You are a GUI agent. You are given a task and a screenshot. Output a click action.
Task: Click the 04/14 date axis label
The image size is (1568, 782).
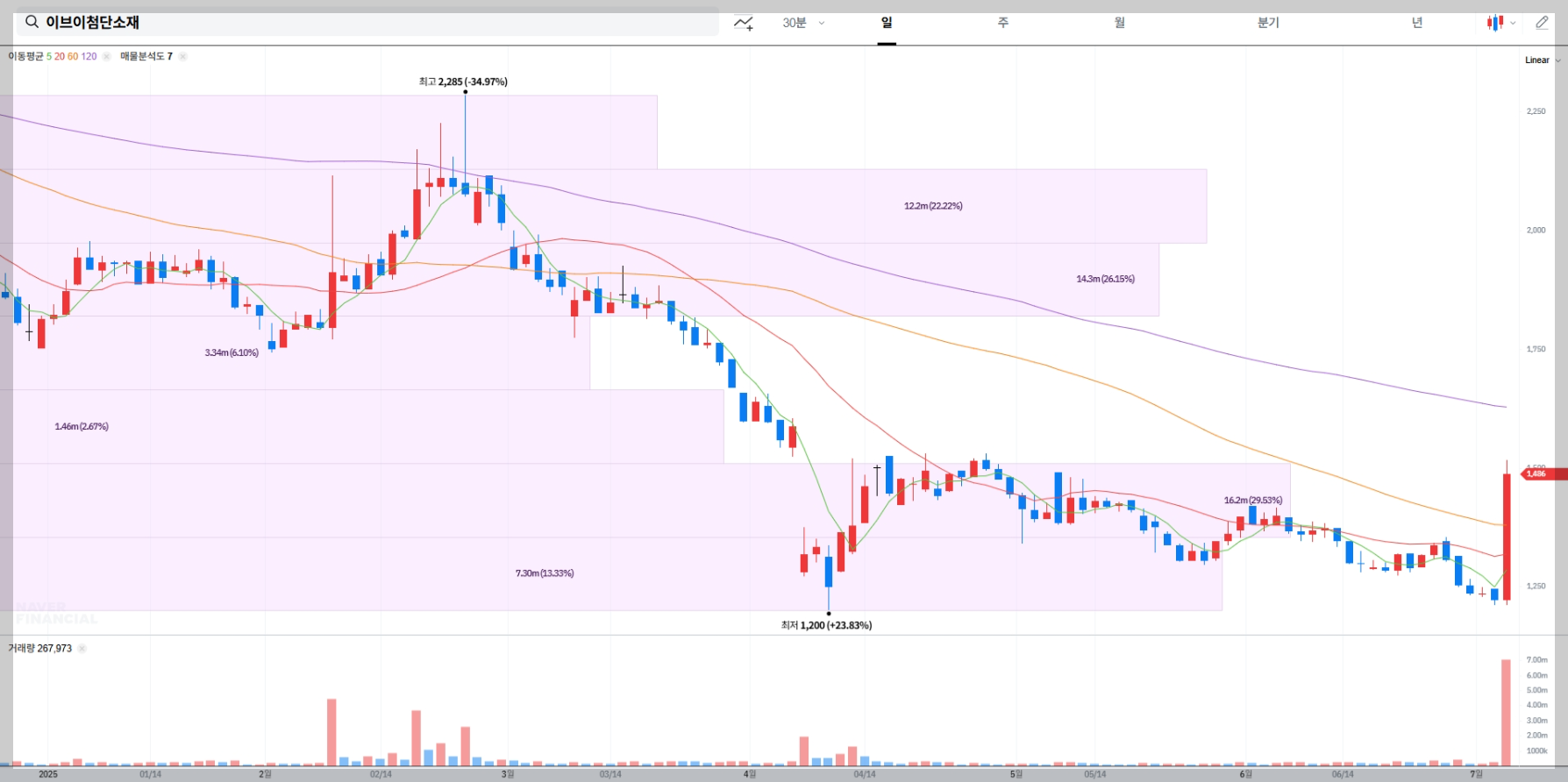pyautogui.click(x=865, y=774)
